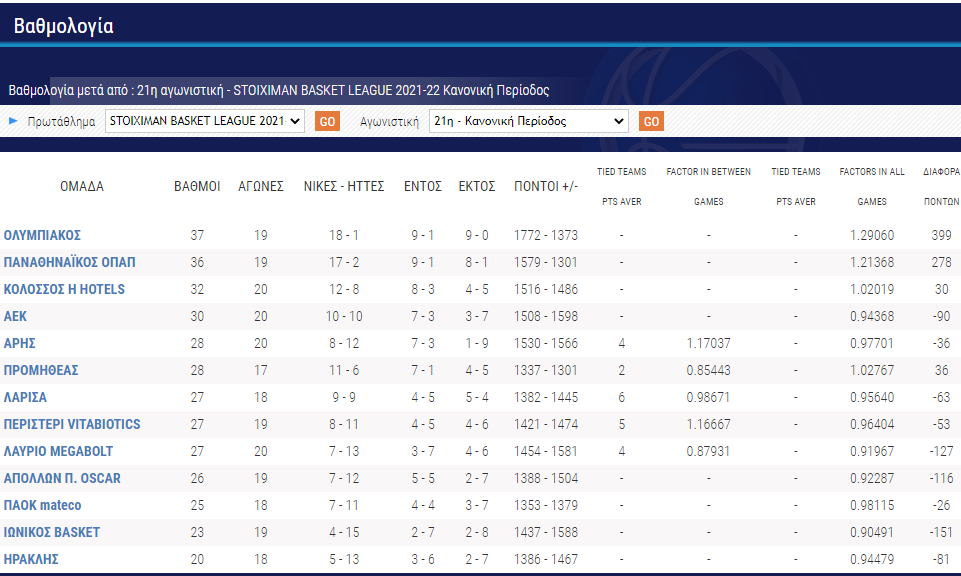Screen dimensions: 961x576
Task: Open the ΠΕΡΙΣΤΕΡΙ VITABIOTICS team link
Action: 72,424
